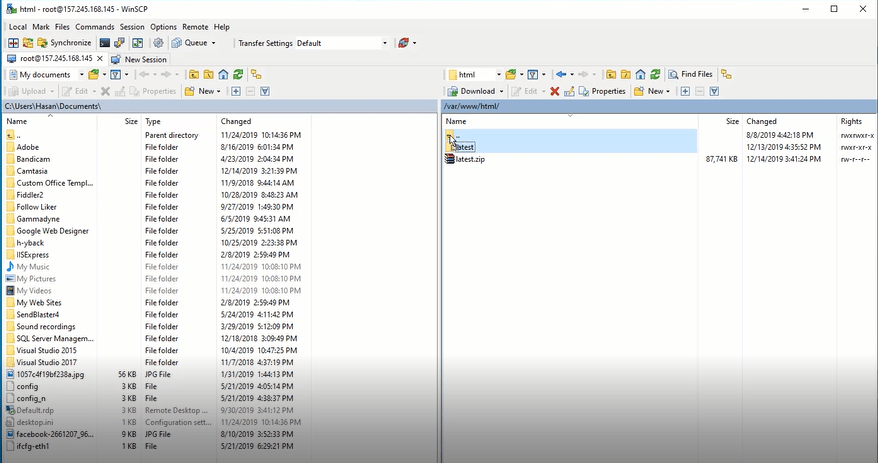The height and width of the screenshot is (463, 878).
Task: Click the Queue toolbar button
Action: [189, 43]
